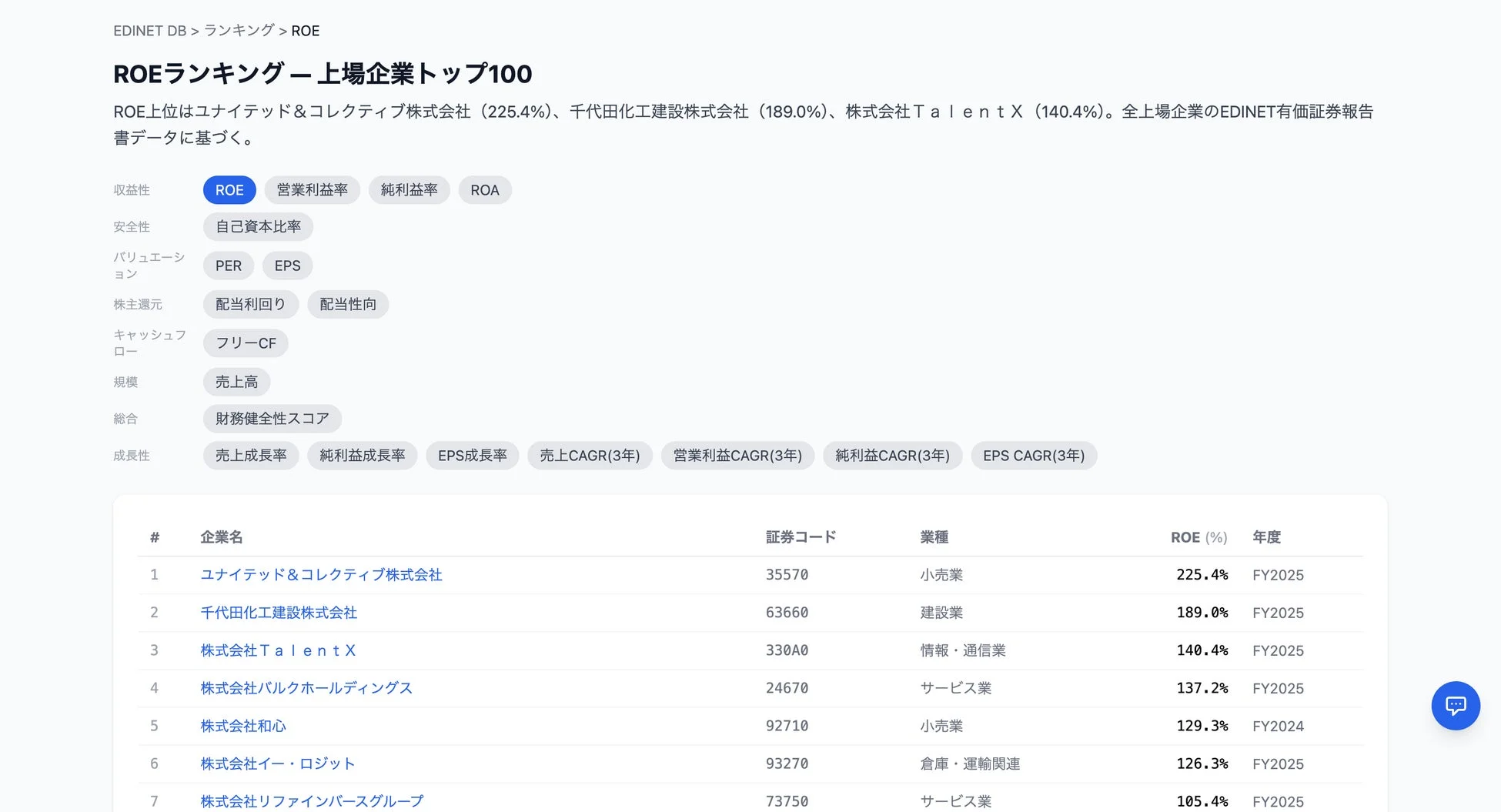Select the 営業利益率 metric filter
1501x812 pixels.
pos(312,189)
